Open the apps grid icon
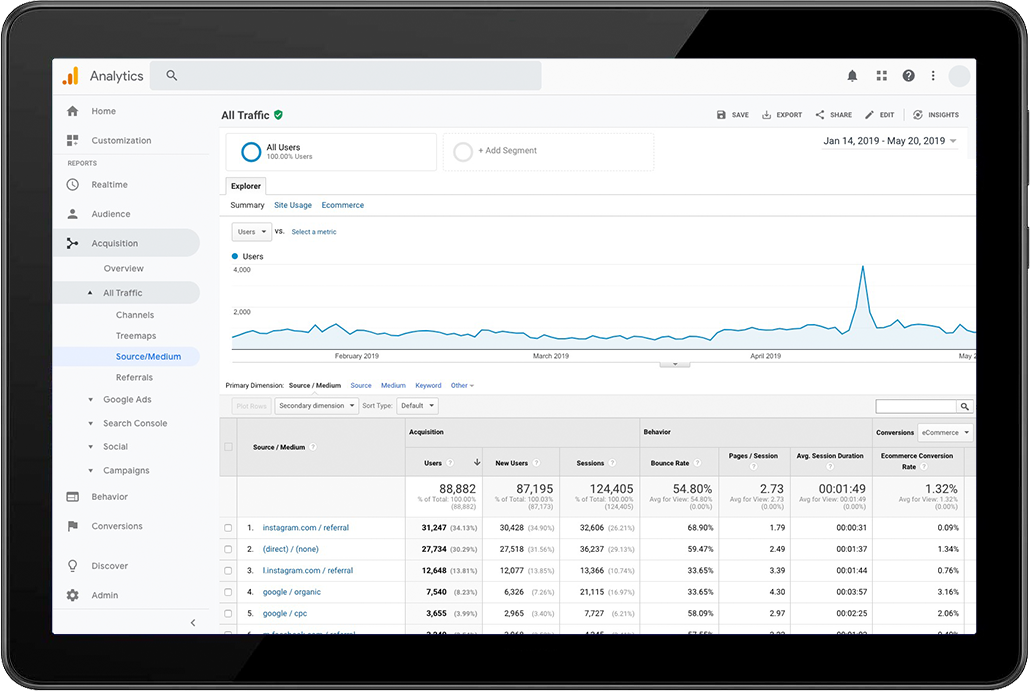The height and width of the screenshot is (691, 1030). [x=882, y=76]
